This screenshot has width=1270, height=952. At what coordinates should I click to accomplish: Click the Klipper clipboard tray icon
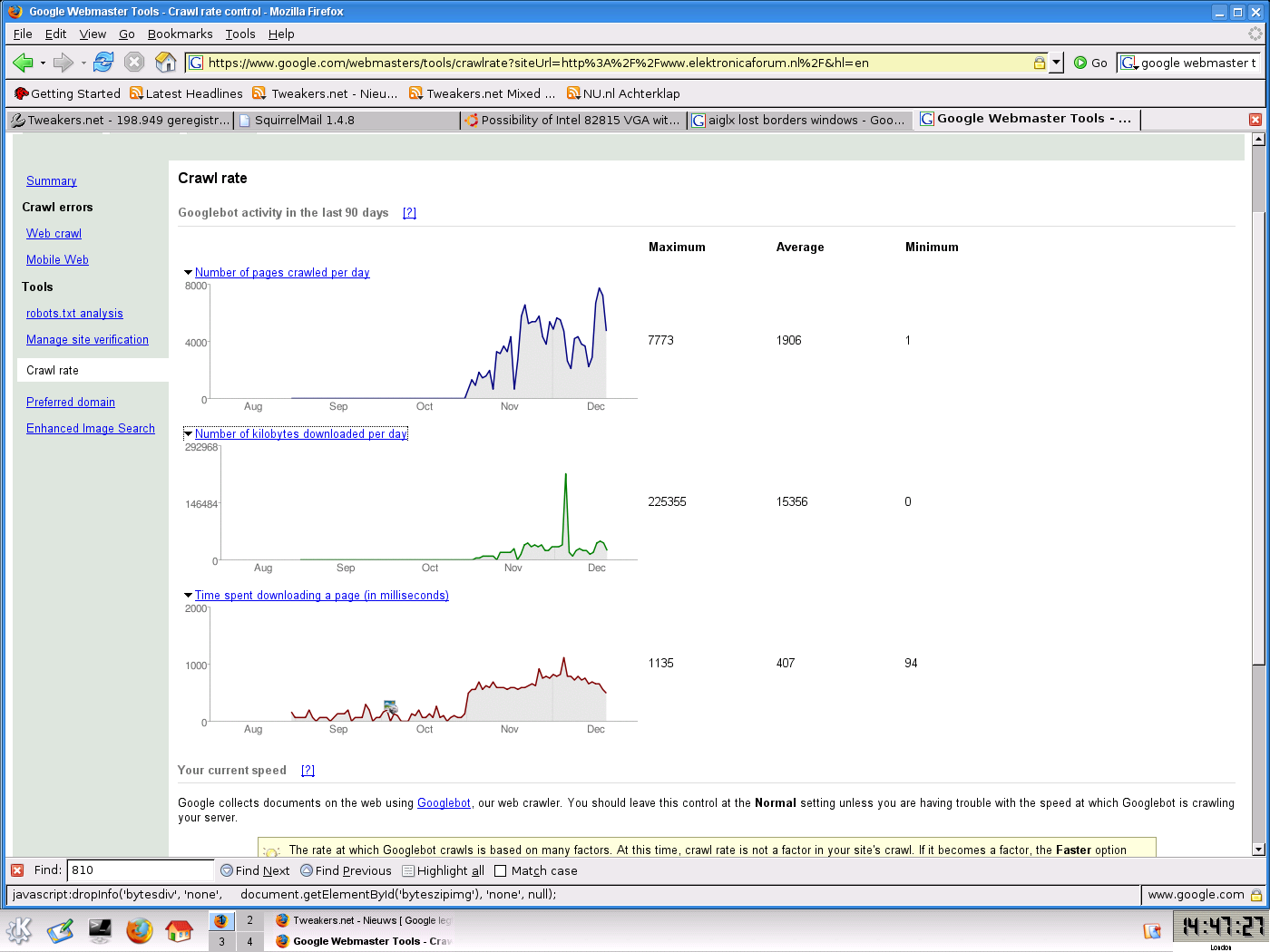[x=1152, y=931]
